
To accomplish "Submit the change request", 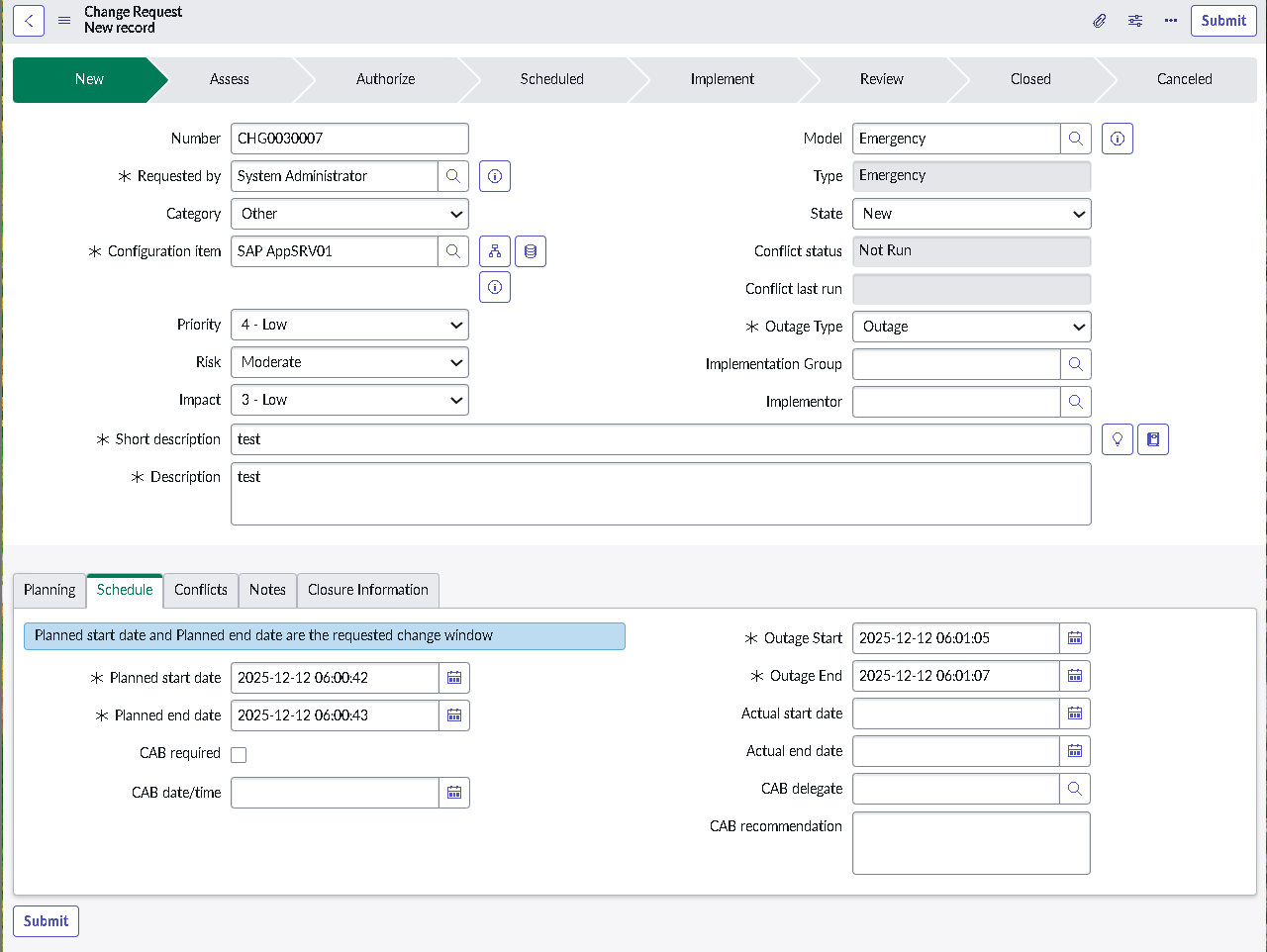I will [1223, 20].
